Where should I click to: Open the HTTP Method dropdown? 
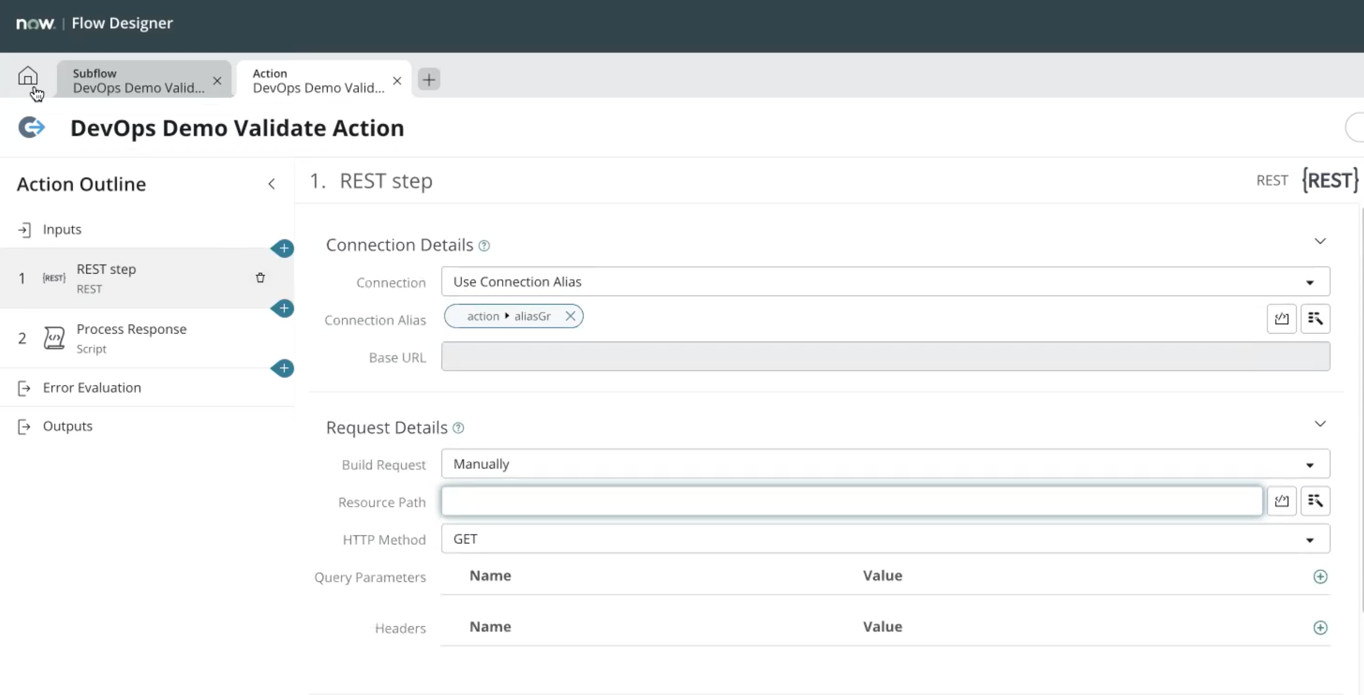click(x=885, y=539)
